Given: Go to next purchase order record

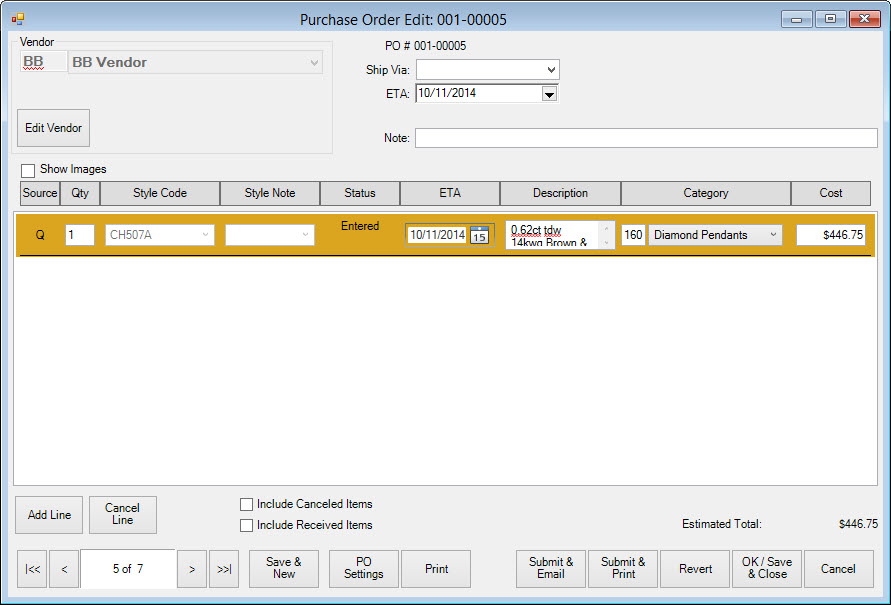Looking at the screenshot, I should coord(192,569).
